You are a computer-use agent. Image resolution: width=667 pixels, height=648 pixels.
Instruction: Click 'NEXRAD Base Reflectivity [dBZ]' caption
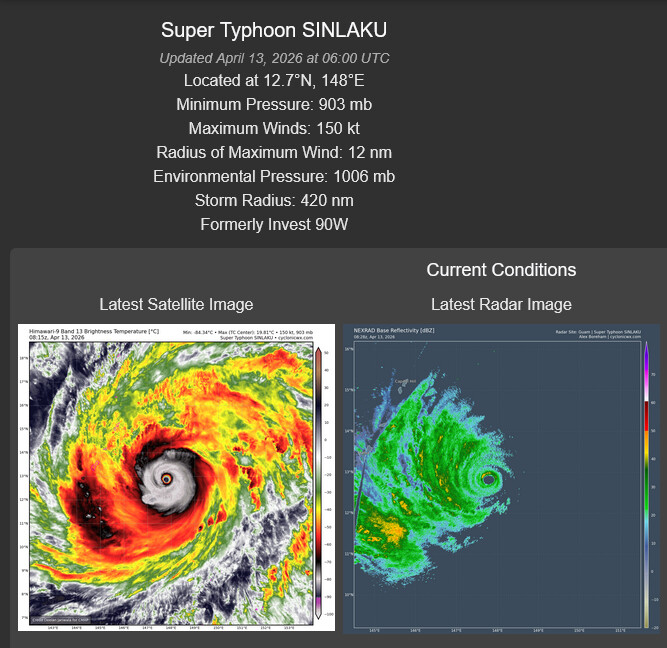pyautogui.click(x=394, y=330)
